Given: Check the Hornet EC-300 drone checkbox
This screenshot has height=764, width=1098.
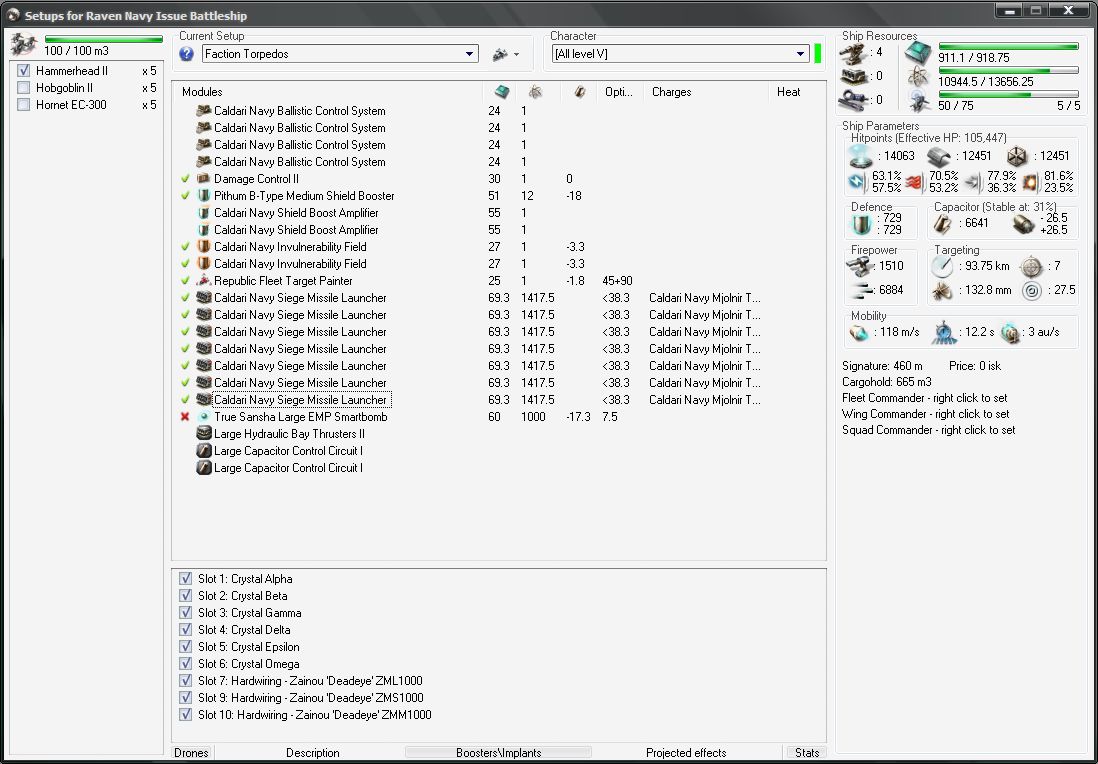Looking at the screenshot, I should click(24, 104).
